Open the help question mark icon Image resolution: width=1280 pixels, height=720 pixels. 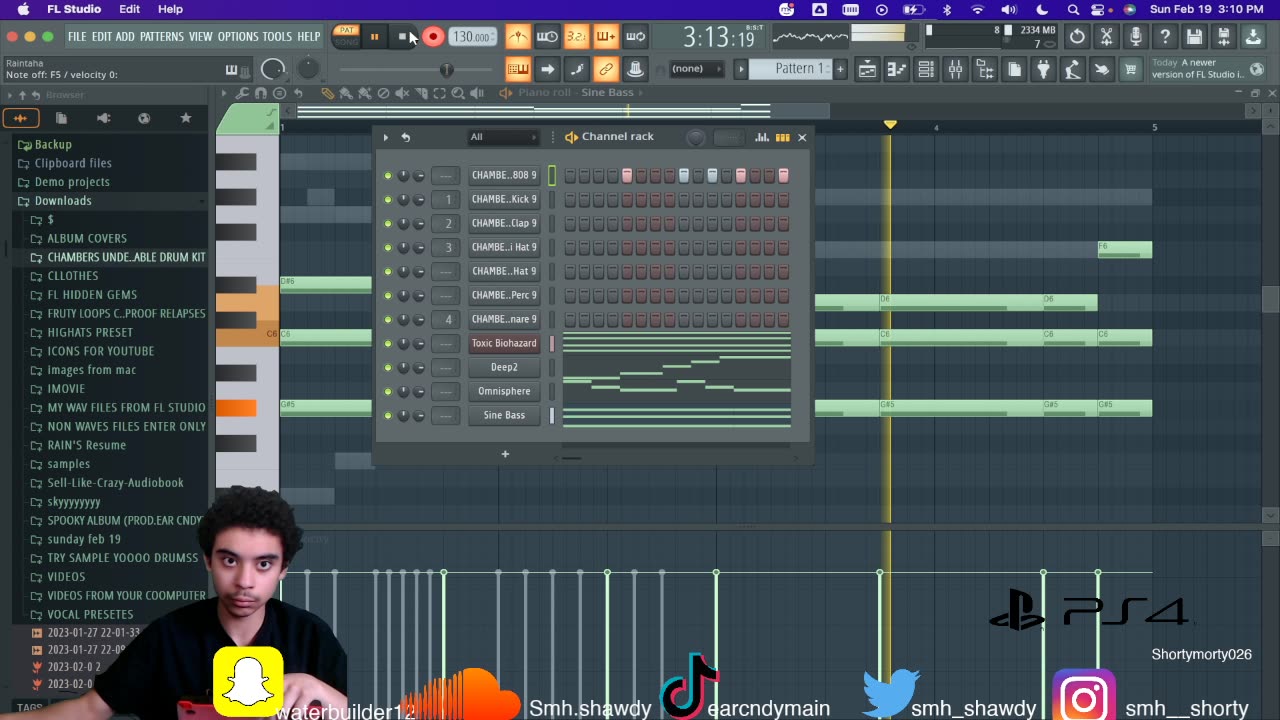pyautogui.click(x=1165, y=37)
